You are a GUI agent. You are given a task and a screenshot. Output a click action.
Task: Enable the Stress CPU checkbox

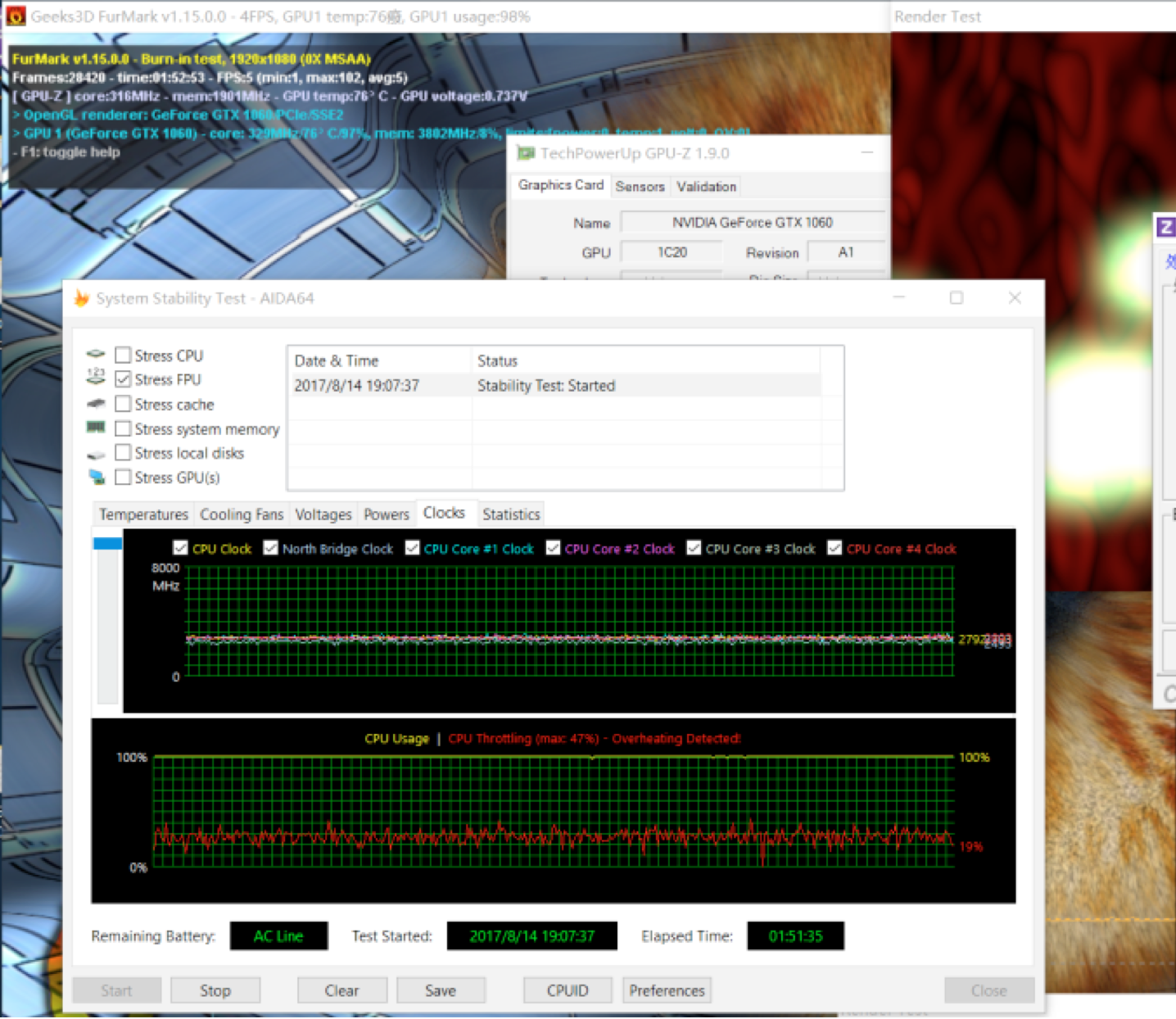coord(123,355)
